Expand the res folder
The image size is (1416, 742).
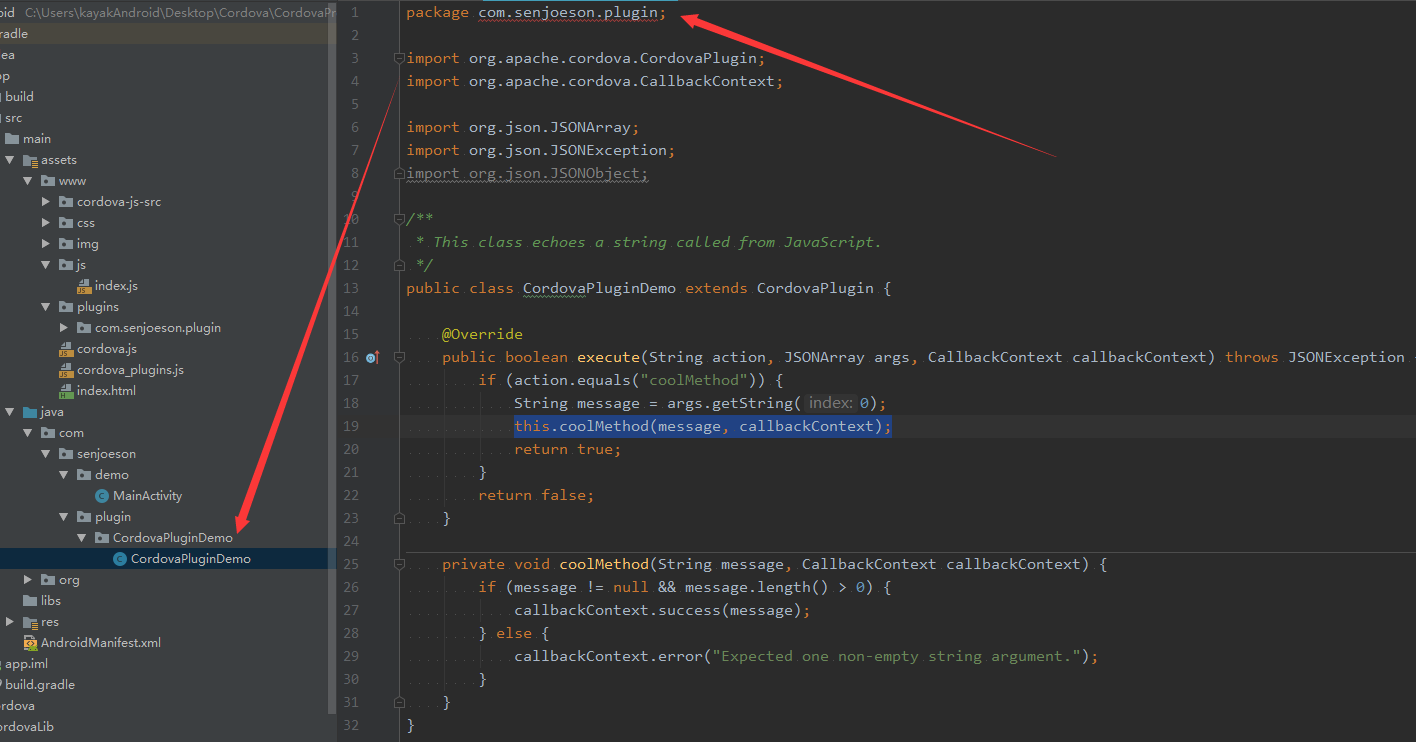coord(10,622)
